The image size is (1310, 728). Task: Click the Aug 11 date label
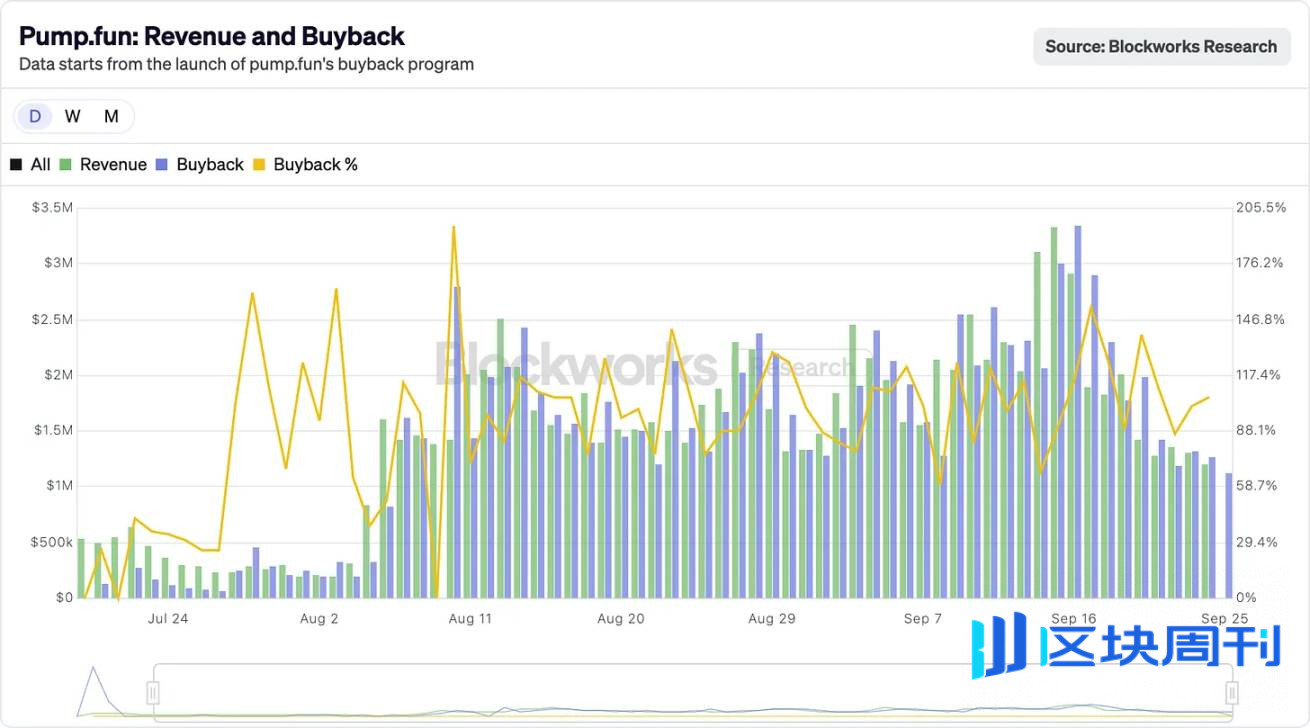[470, 618]
